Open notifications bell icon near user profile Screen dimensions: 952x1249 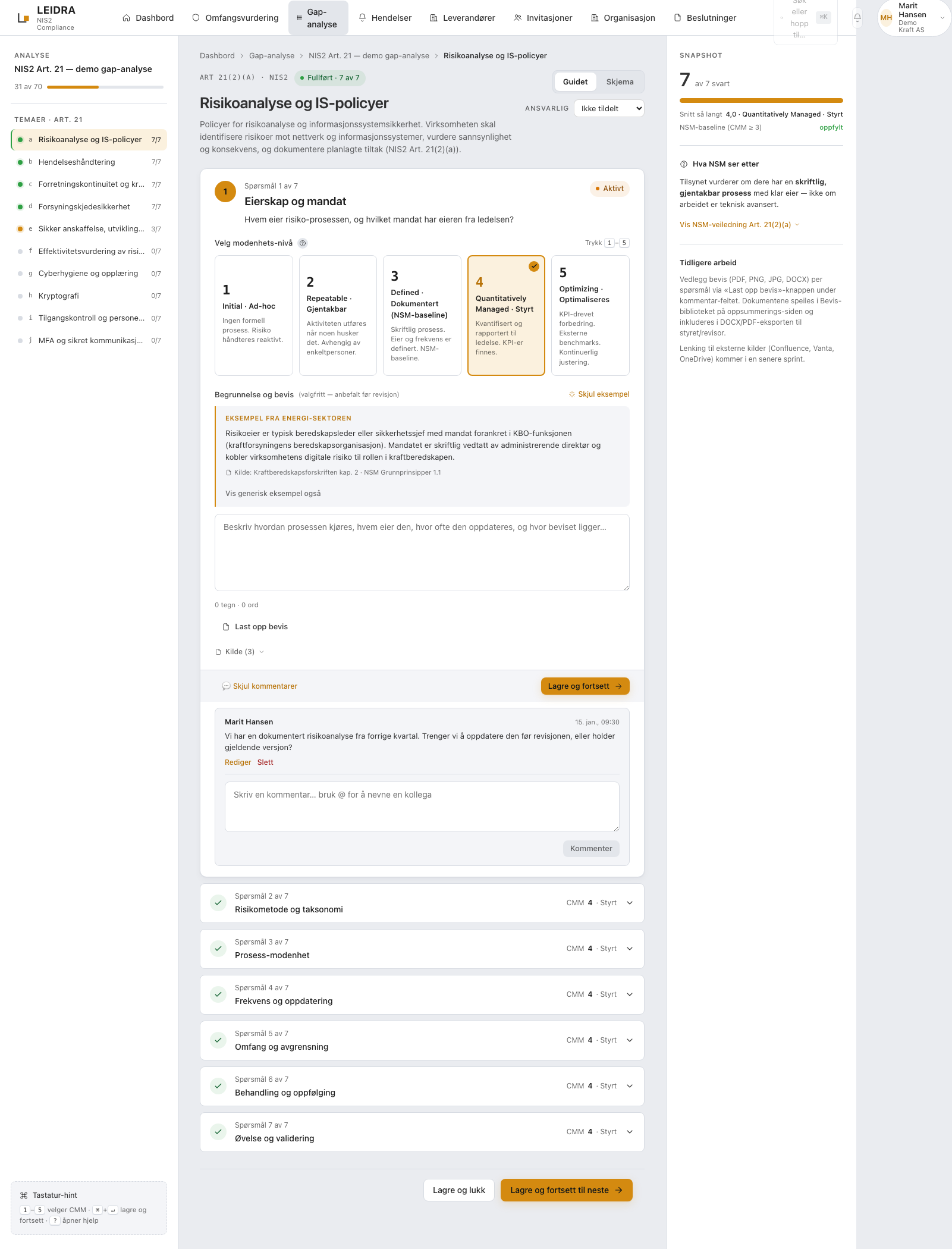point(857,17)
